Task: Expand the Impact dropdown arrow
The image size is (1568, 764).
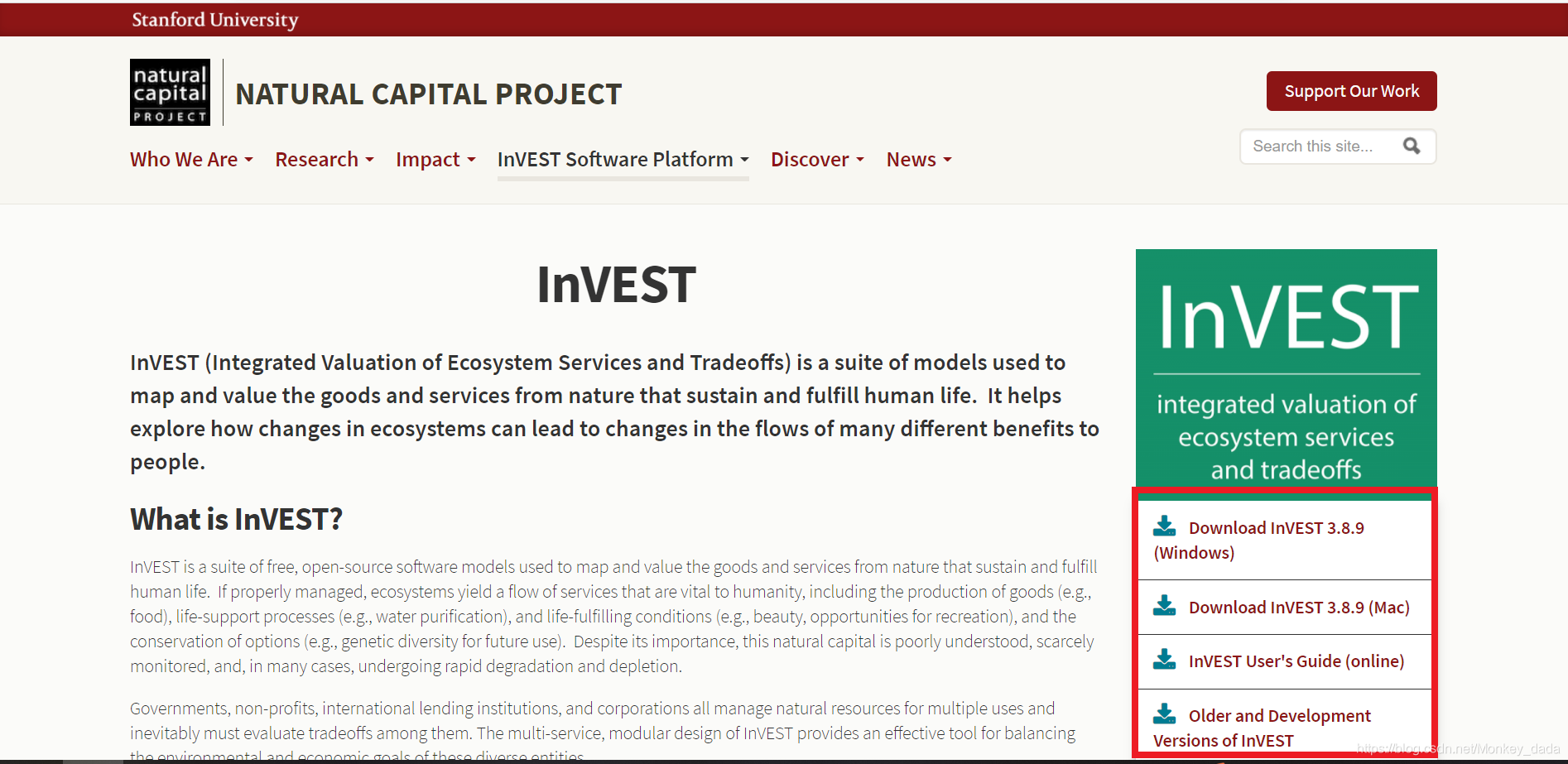Action: 471,160
